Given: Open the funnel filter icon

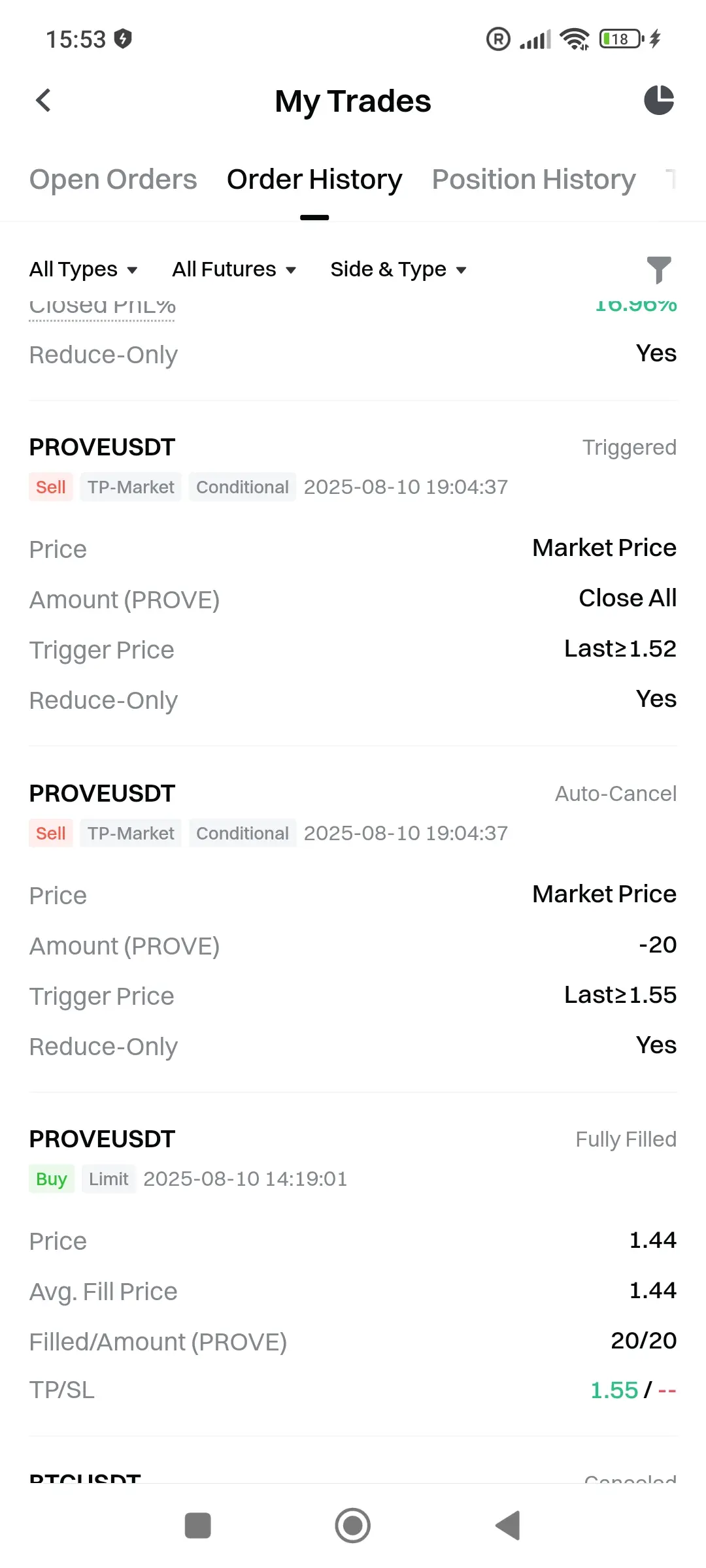Looking at the screenshot, I should 659,270.
